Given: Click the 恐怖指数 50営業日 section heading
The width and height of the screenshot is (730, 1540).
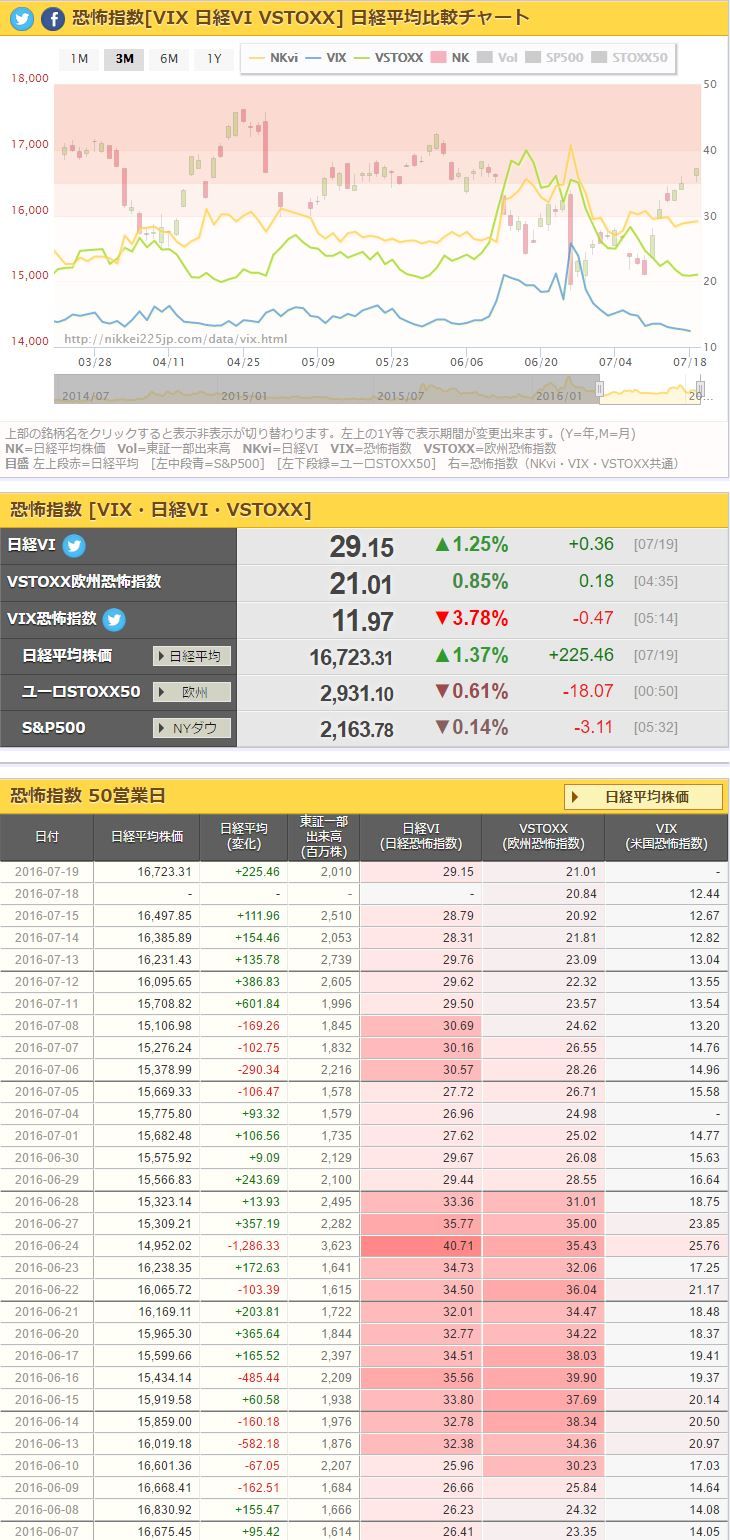Looking at the screenshot, I should (88, 796).
